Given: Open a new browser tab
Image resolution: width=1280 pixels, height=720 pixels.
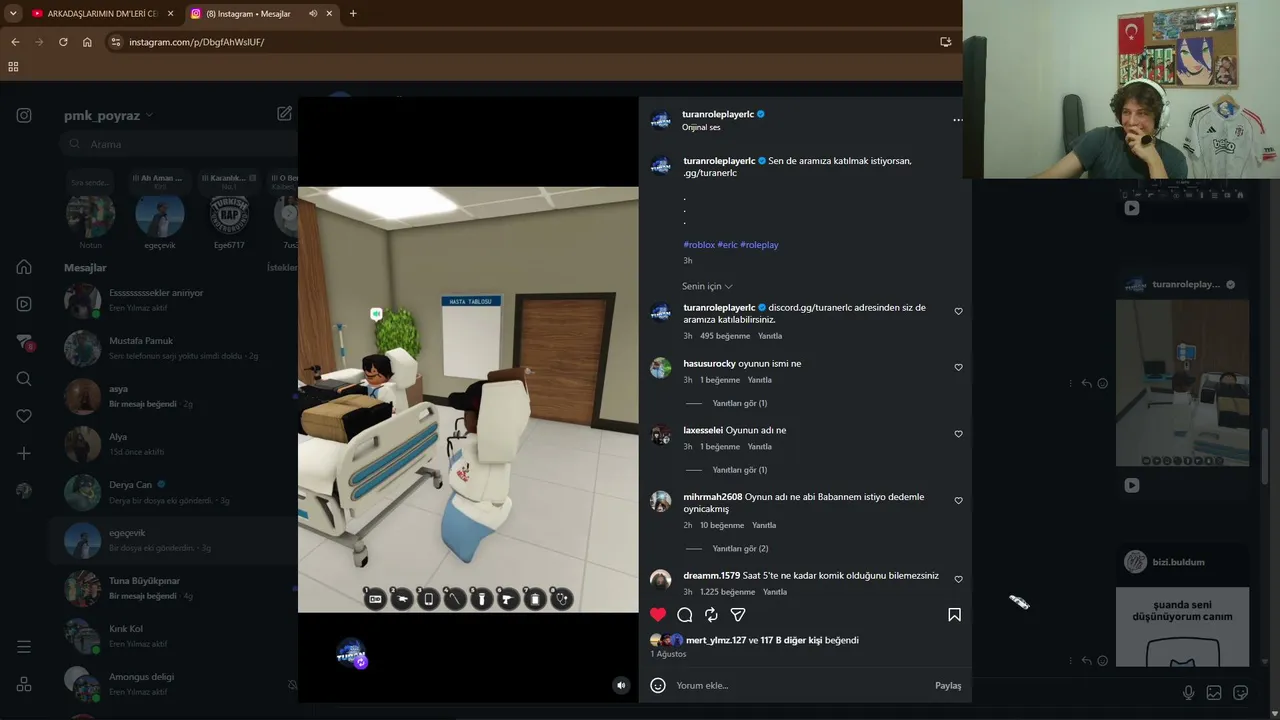Looking at the screenshot, I should pos(353,14).
